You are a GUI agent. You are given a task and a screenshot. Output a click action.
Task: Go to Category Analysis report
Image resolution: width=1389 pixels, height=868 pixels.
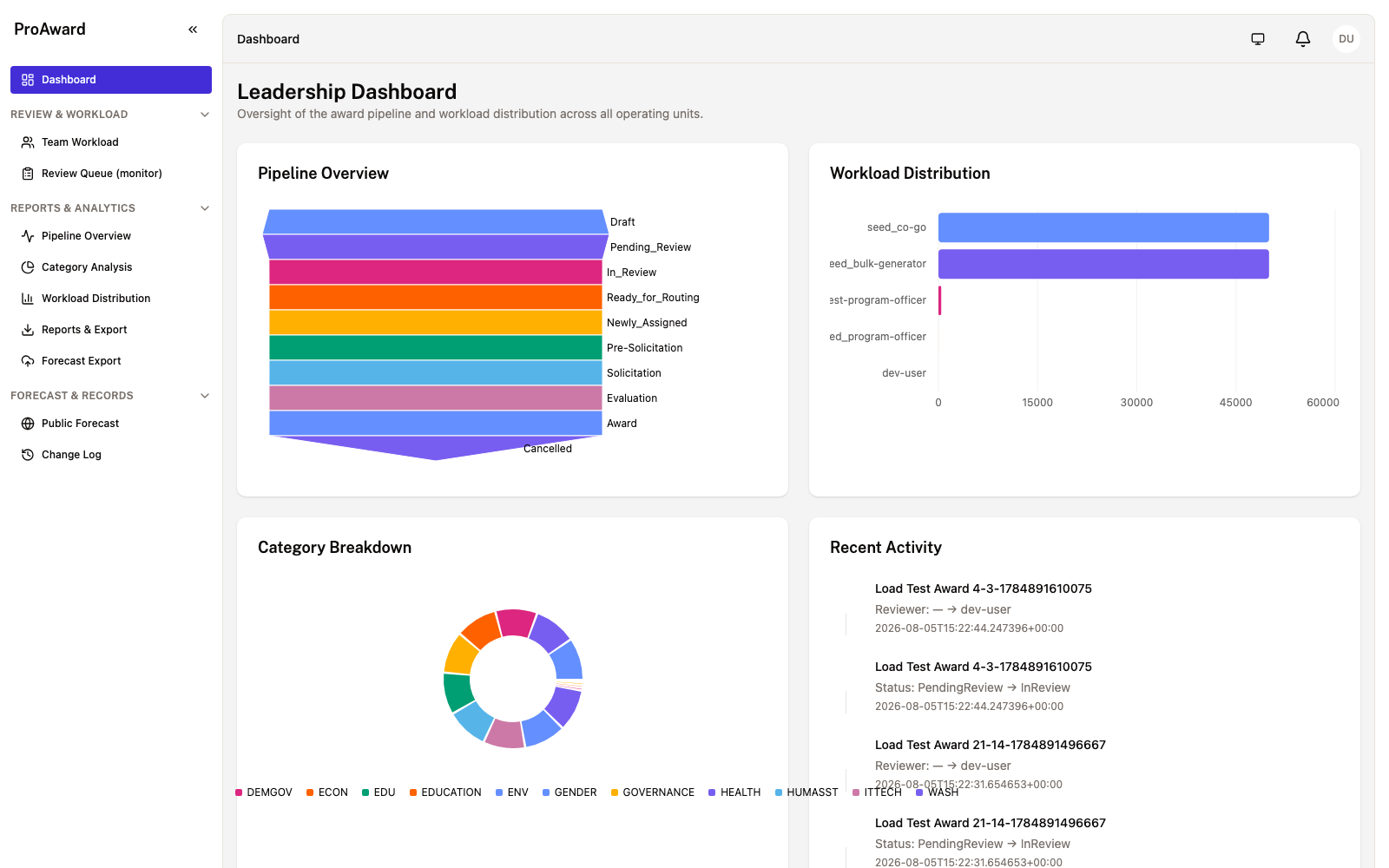[x=111, y=267]
